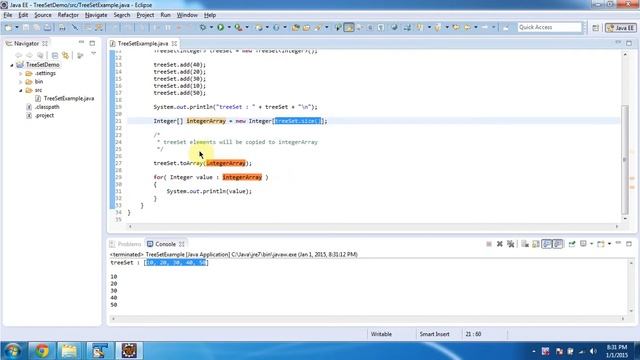Maximize the Console panel
Image resolution: width=640 pixels, height=360 pixels.
629,244
